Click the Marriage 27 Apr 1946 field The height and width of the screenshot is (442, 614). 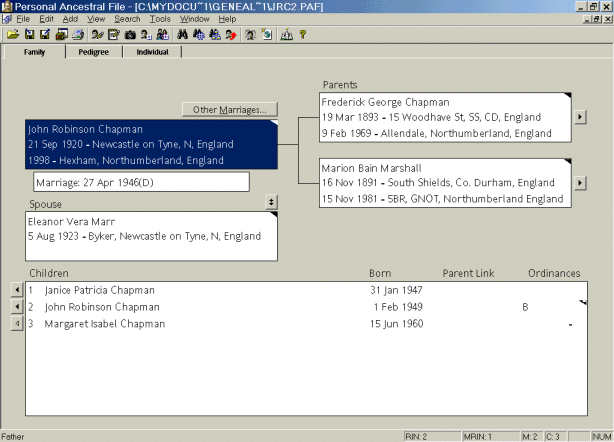[140, 182]
